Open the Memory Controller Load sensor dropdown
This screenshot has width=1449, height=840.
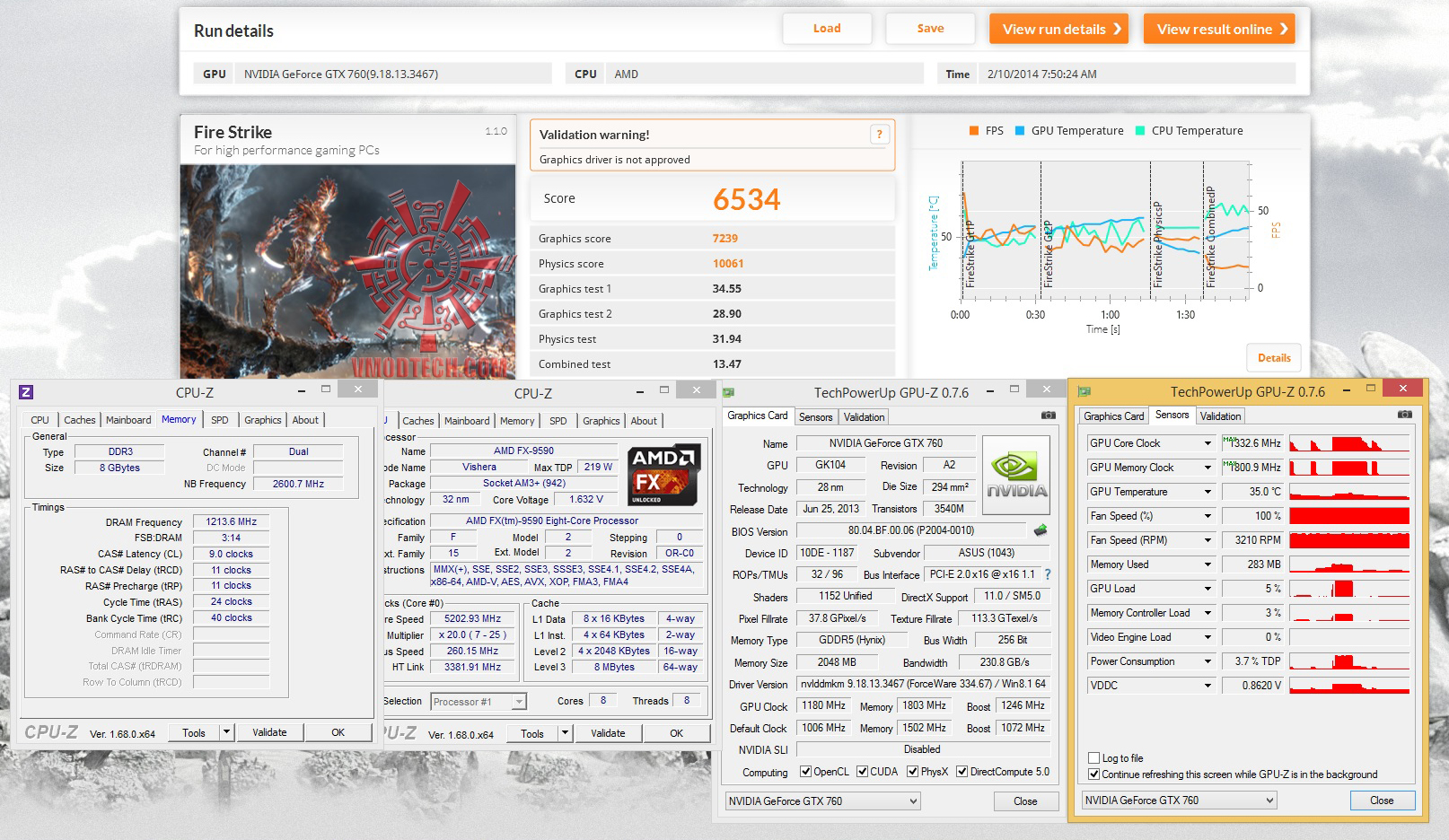1208,613
